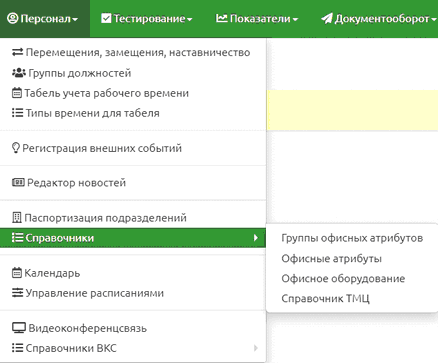The image size is (438, 363).
Task: Open the Тестирование menu
Action: (x=147, y=19)
